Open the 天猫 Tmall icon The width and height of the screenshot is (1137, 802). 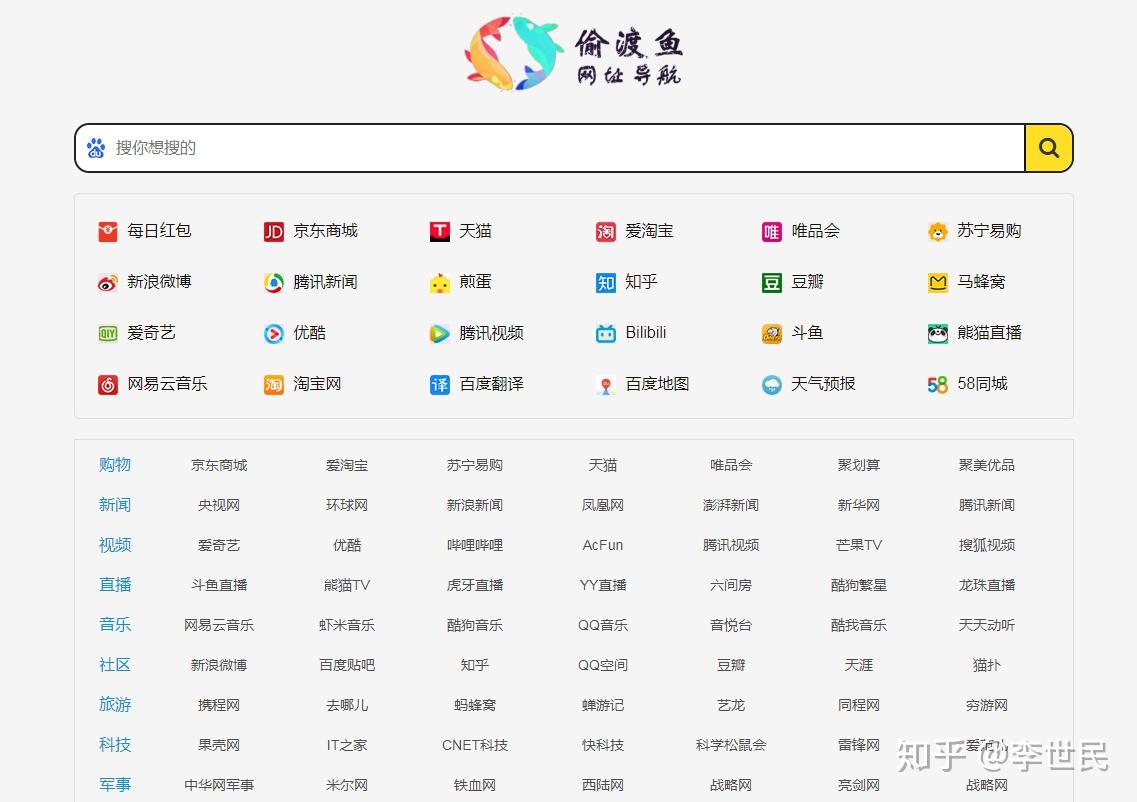pyautogui.click(x=439, y=231)
